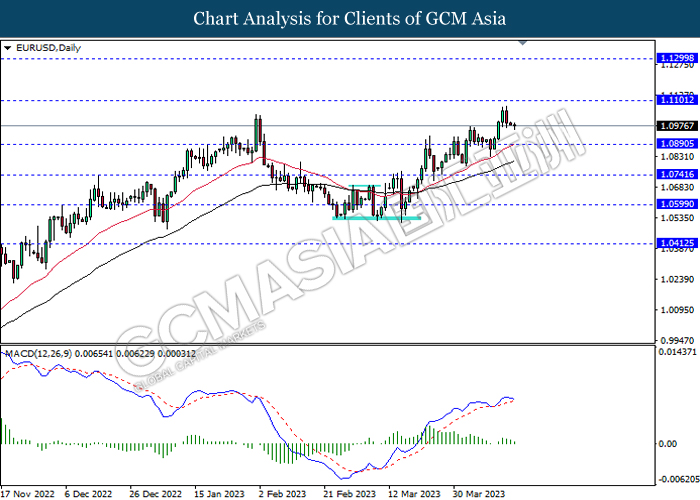Click the Chart Analysis for Clients of GCM Asia header
Viewport: 700px width, 500px height.
coord(350,18)
